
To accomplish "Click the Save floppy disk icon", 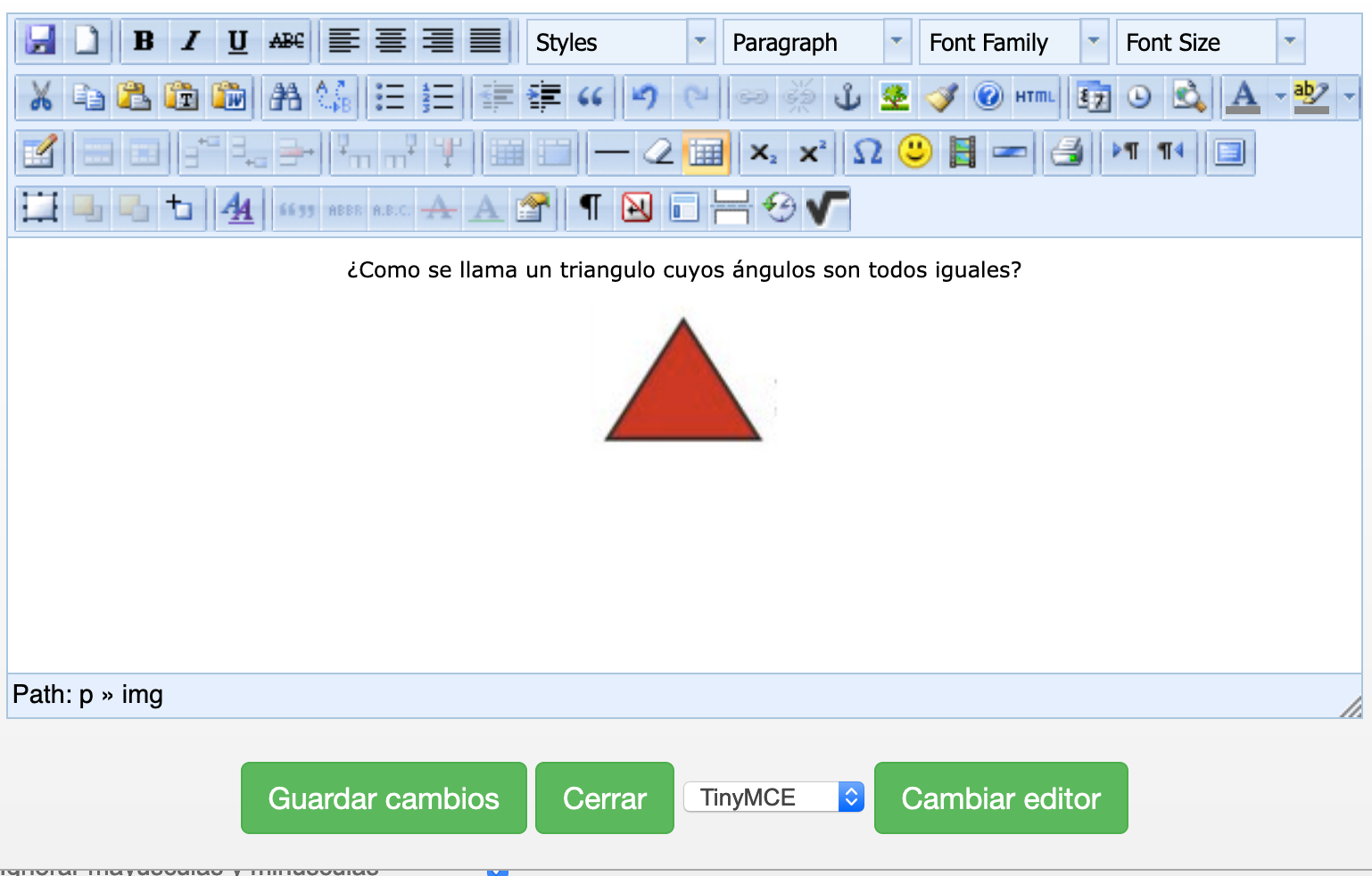I will point(40,41).
